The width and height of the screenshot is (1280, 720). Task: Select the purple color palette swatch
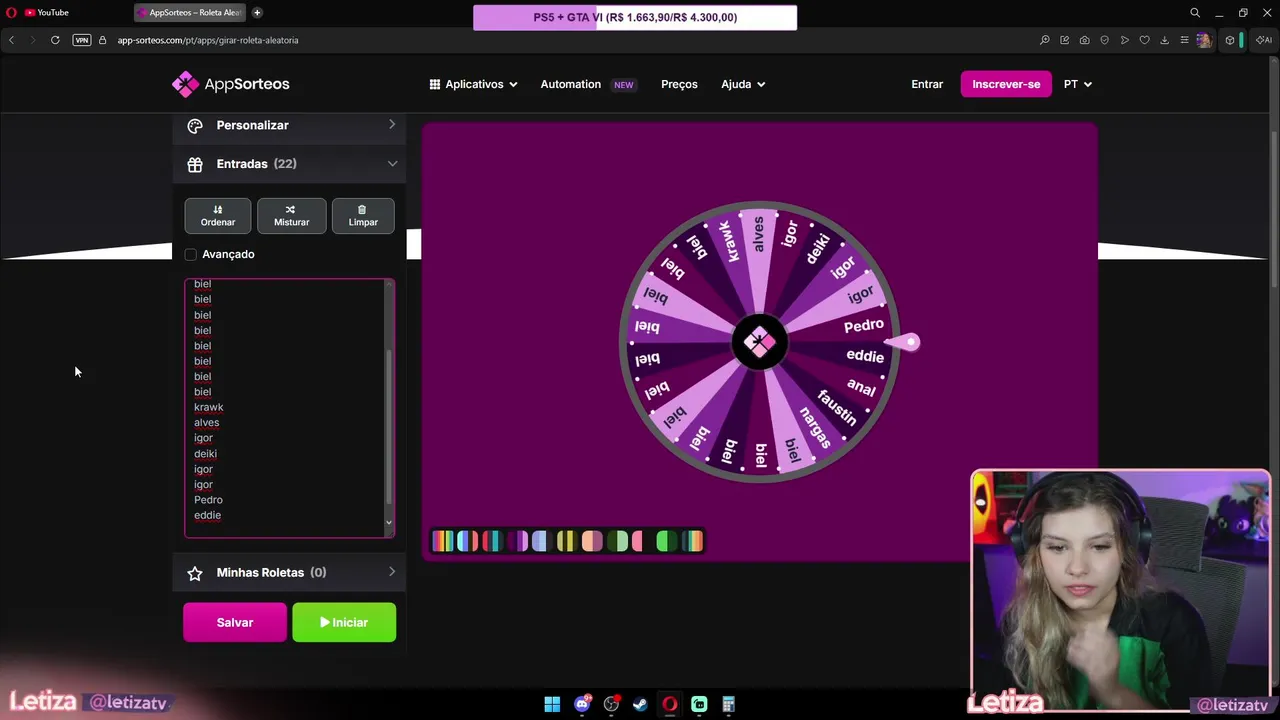(518, 541)
